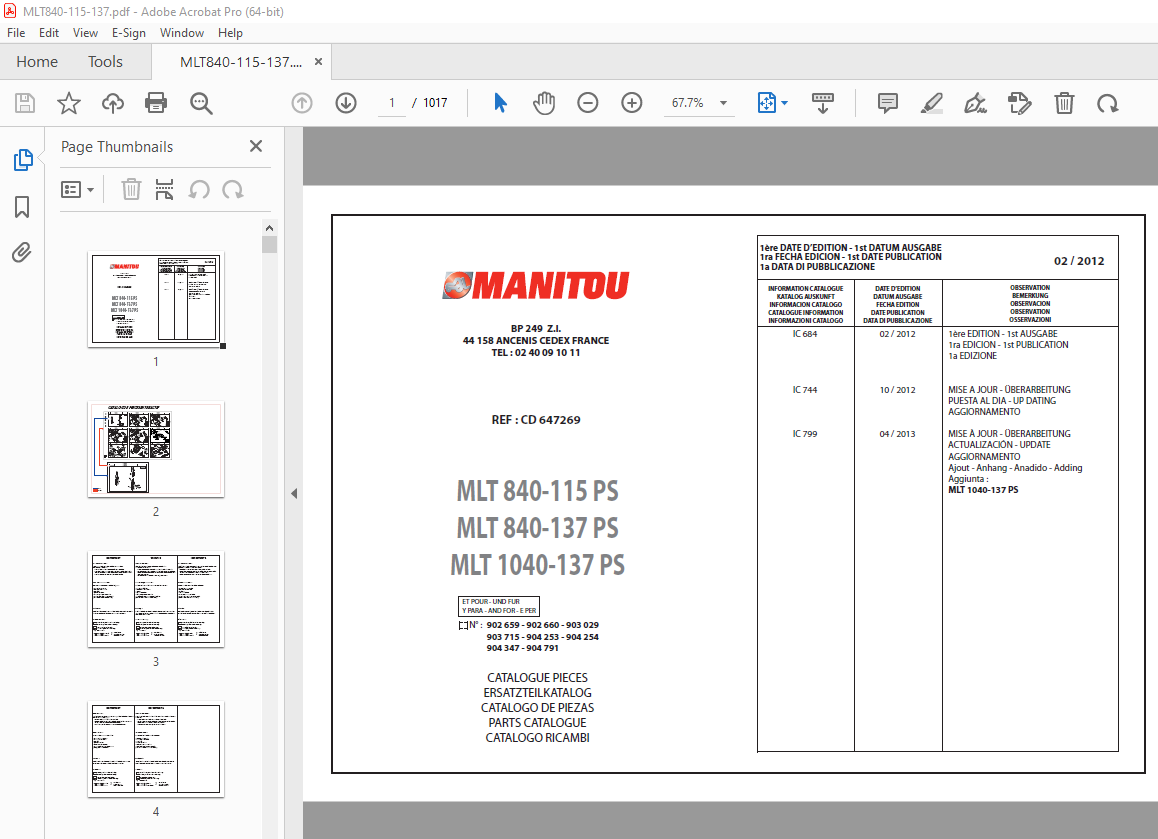The height and width of the screenshot is (839, 1158).
Task: Switch to the Tools tab
Action: pos(106,62)
